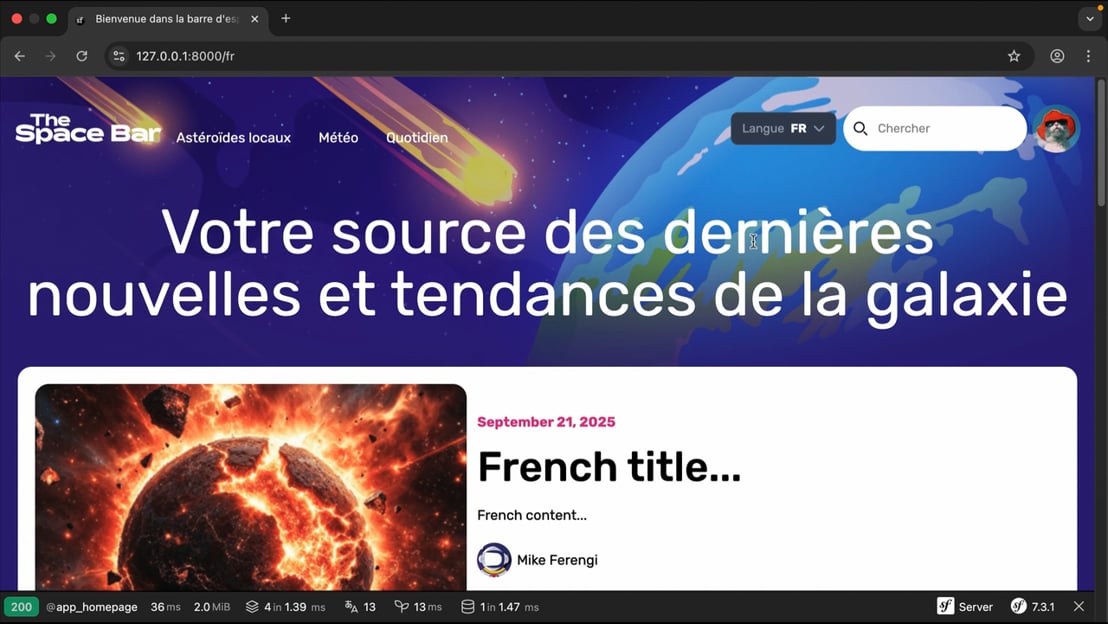Open the Astéroïdes locaux nav link
The width and height of the screenshot is (1108, 624).
(x=233, y=138)
